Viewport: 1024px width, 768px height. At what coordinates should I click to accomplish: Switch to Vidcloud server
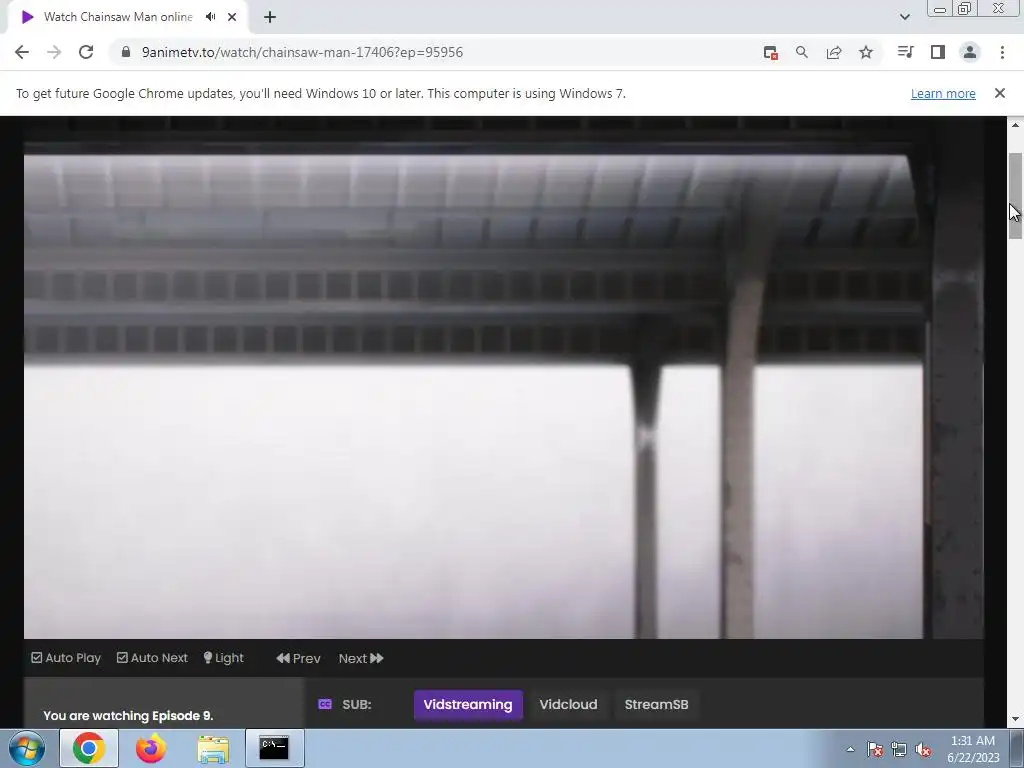[568, 705]
